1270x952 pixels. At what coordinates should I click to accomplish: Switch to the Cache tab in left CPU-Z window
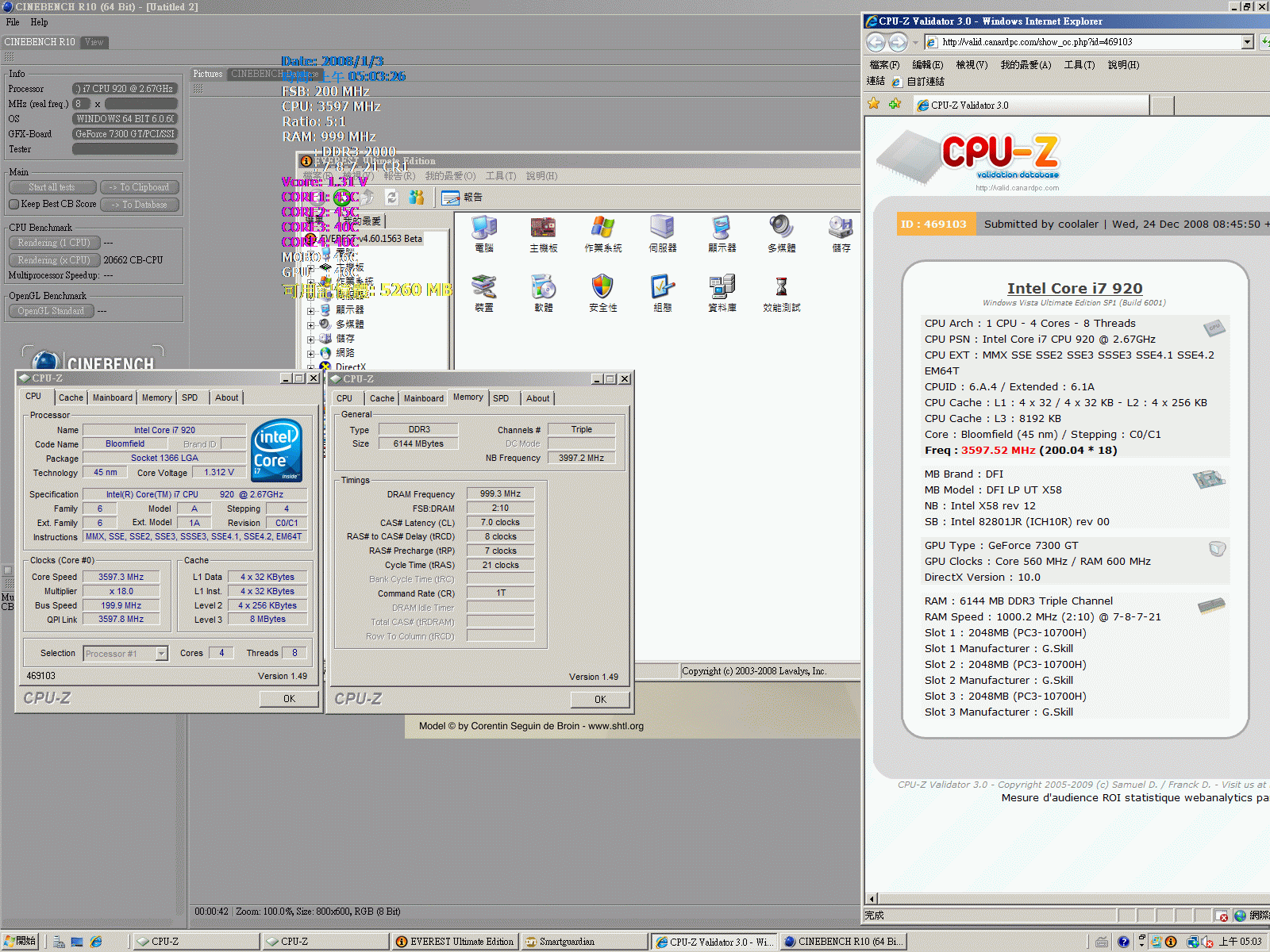pos(71,398)
